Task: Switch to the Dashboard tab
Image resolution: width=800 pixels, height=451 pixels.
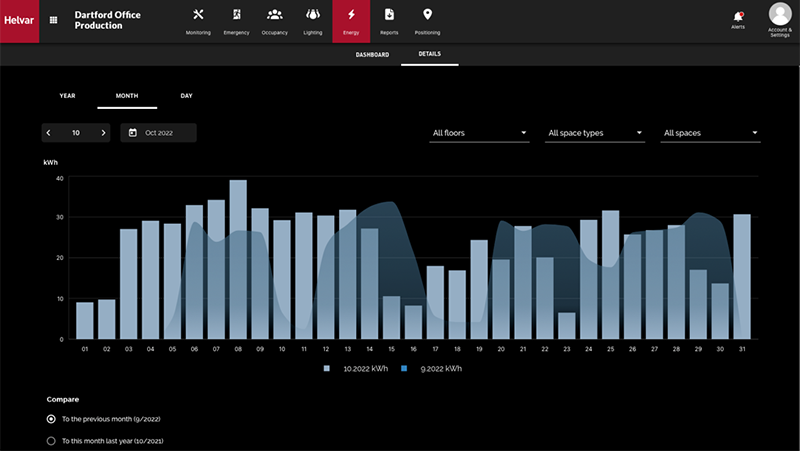Action: click(x=372, y=54)
